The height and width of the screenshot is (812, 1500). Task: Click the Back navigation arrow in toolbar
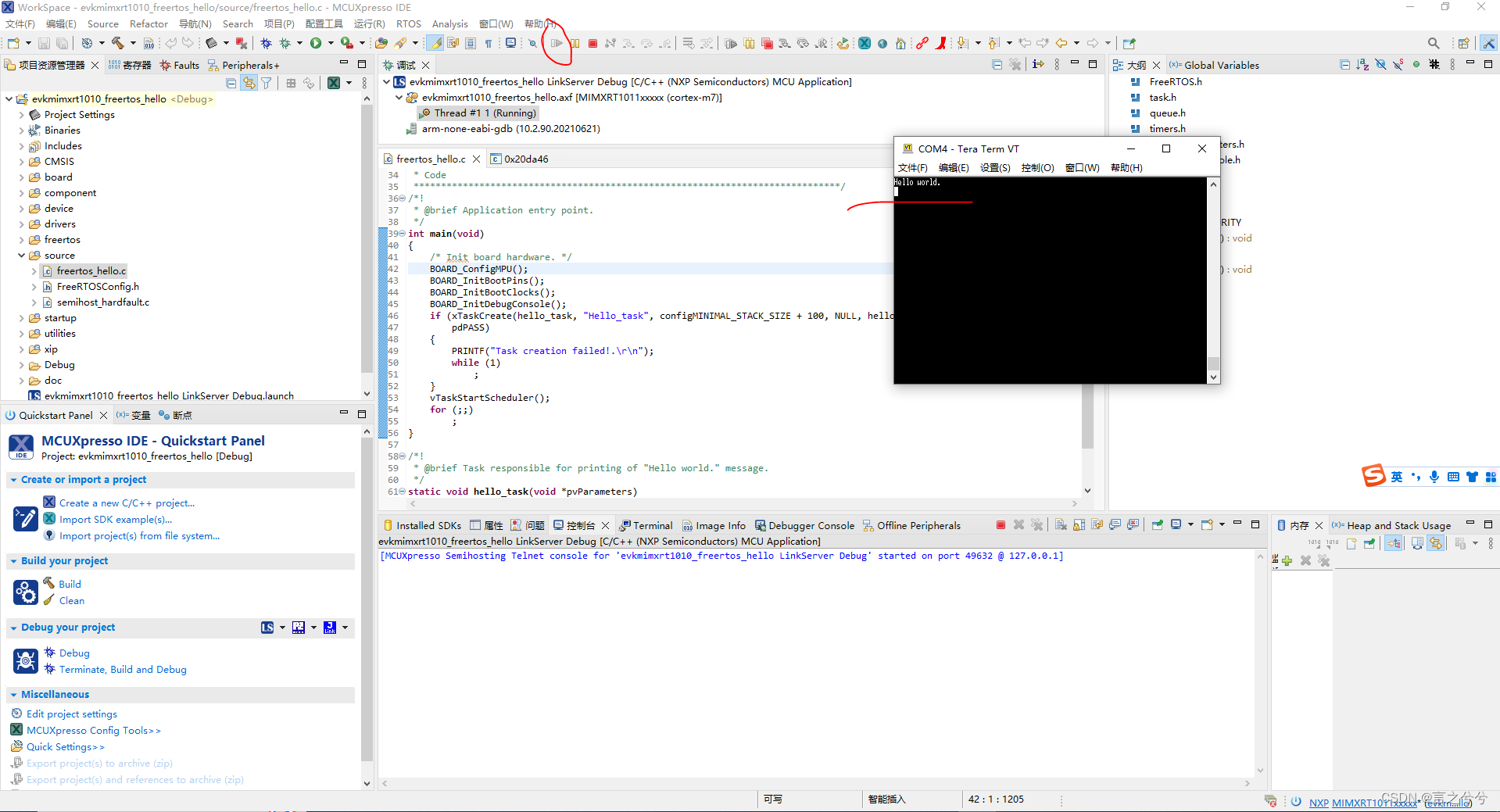tap(1061, 43)
